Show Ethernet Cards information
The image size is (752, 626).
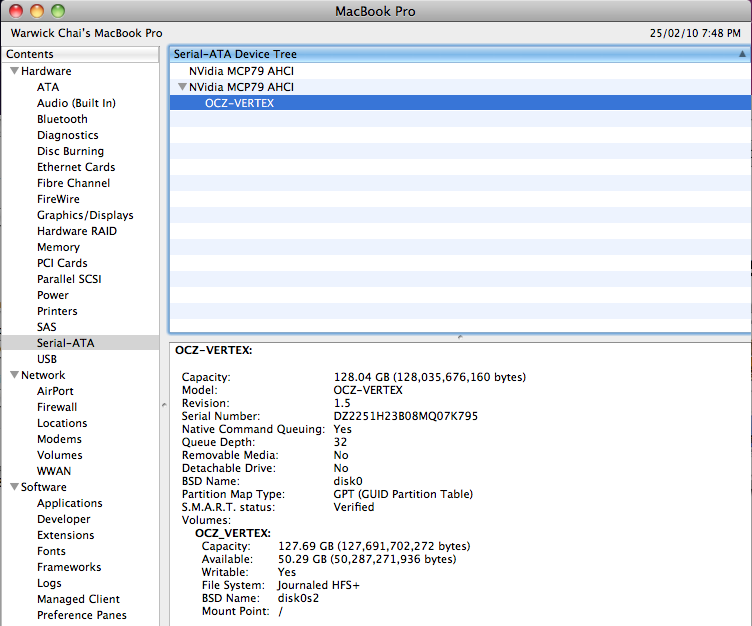click(76, 167)
